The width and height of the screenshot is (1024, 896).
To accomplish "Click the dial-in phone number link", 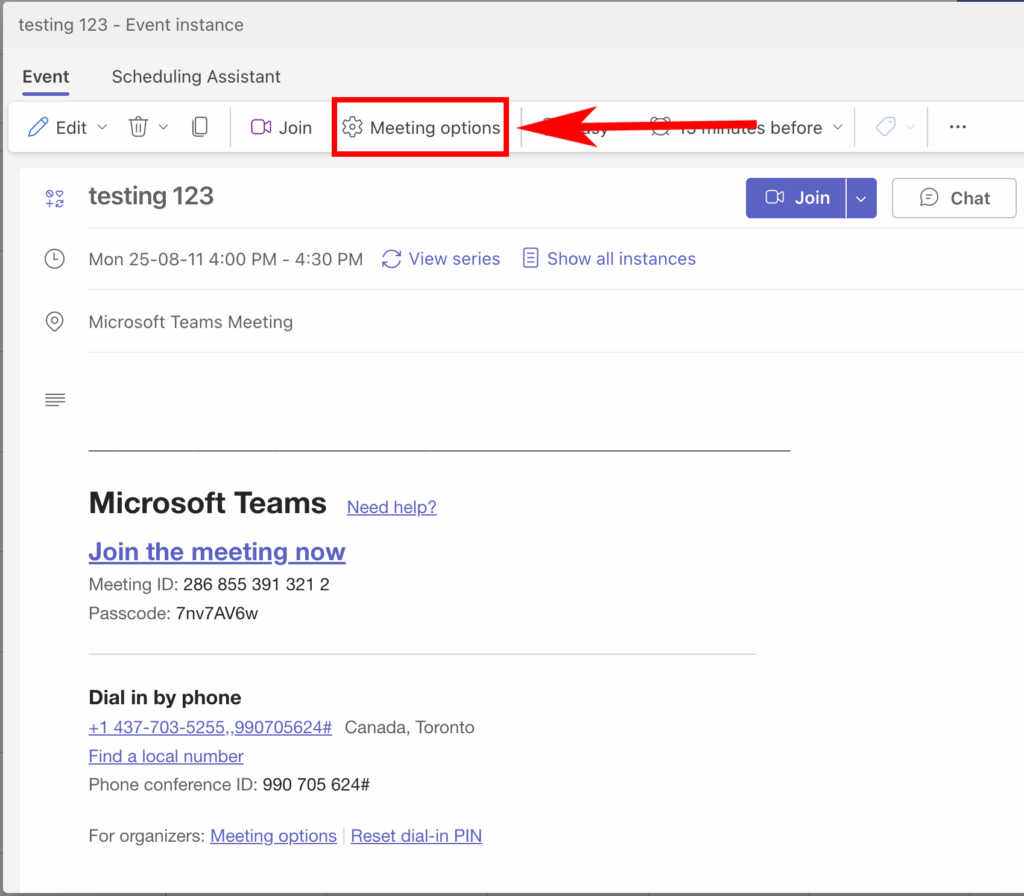I will click(x=210, y=728).
